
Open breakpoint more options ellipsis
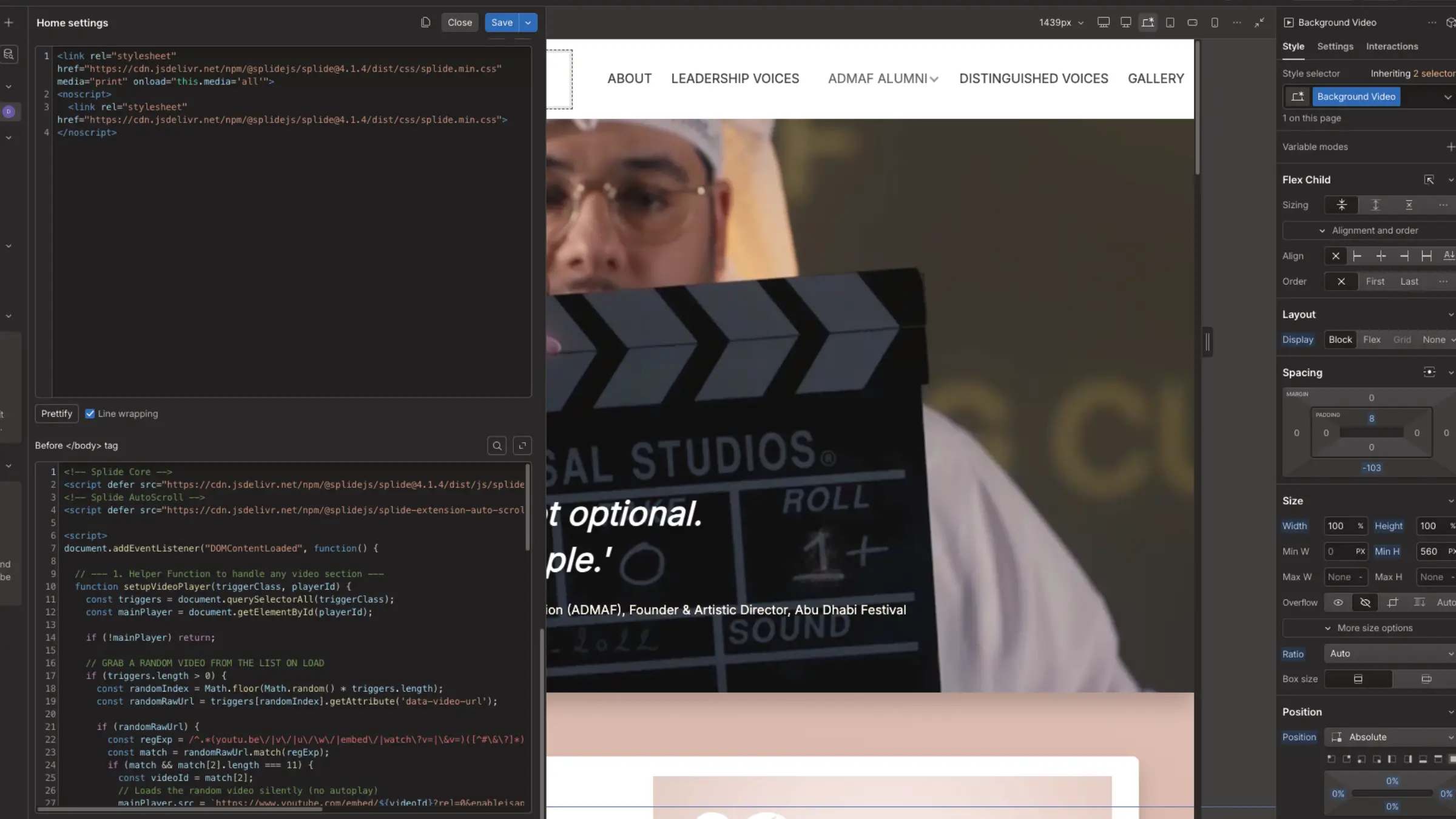pos(1237,22)
